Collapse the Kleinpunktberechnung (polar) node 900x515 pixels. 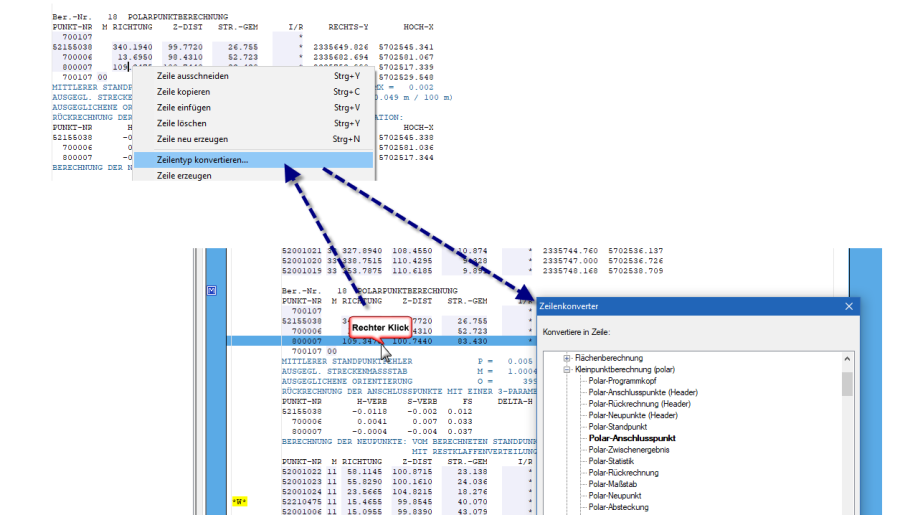pyautogui.click(x=567, y=369)
